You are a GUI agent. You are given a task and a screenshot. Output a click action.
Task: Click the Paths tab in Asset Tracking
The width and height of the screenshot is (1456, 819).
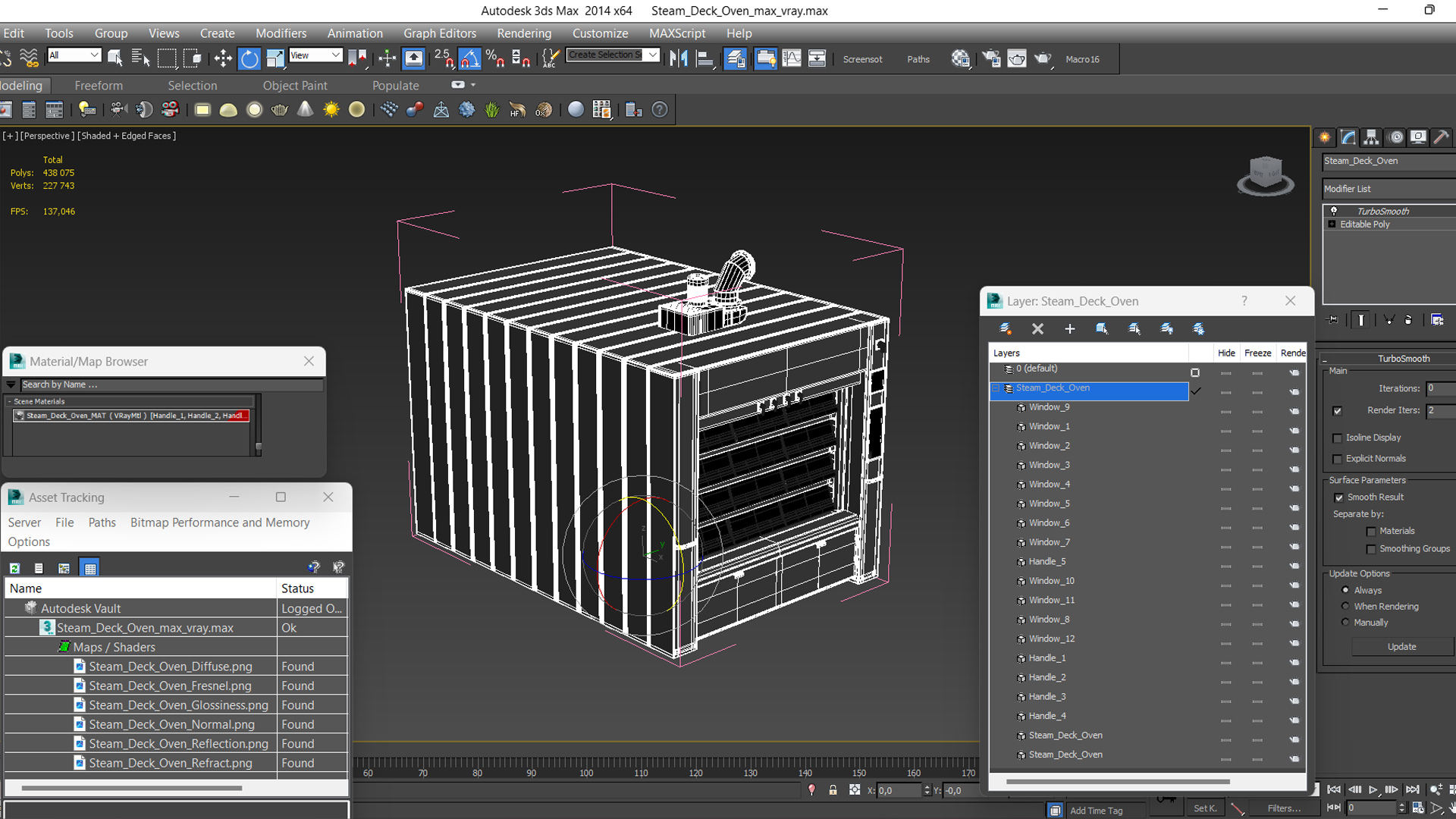(102, 522)
